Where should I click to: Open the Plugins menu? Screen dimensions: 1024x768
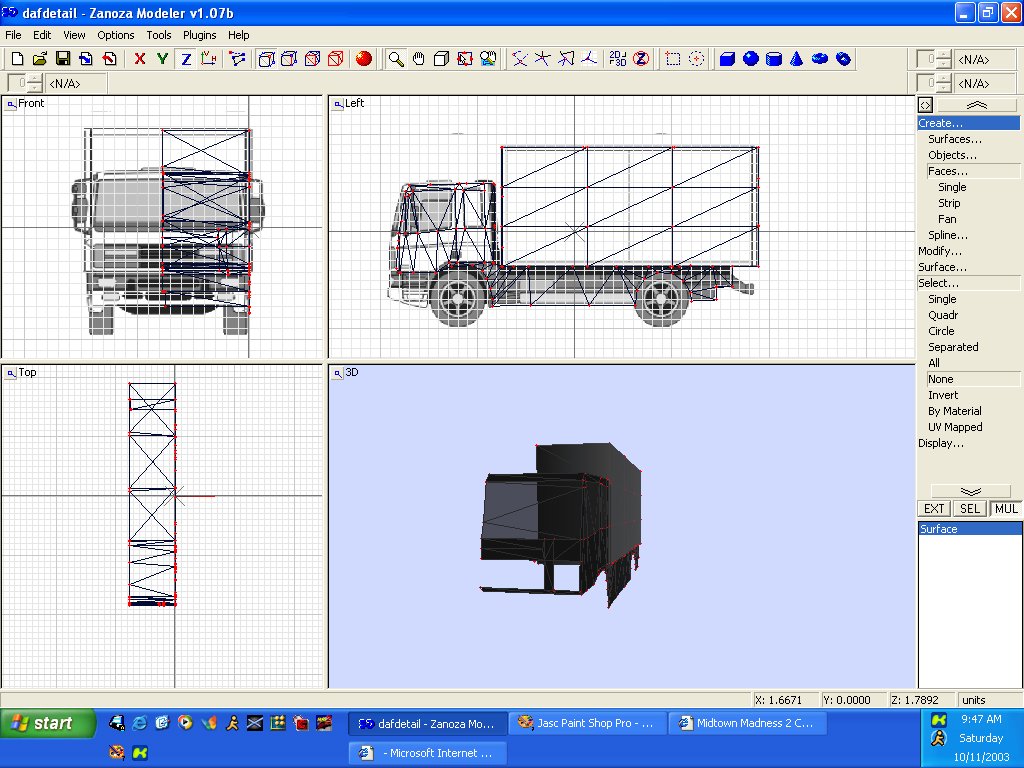click(200, 35)
